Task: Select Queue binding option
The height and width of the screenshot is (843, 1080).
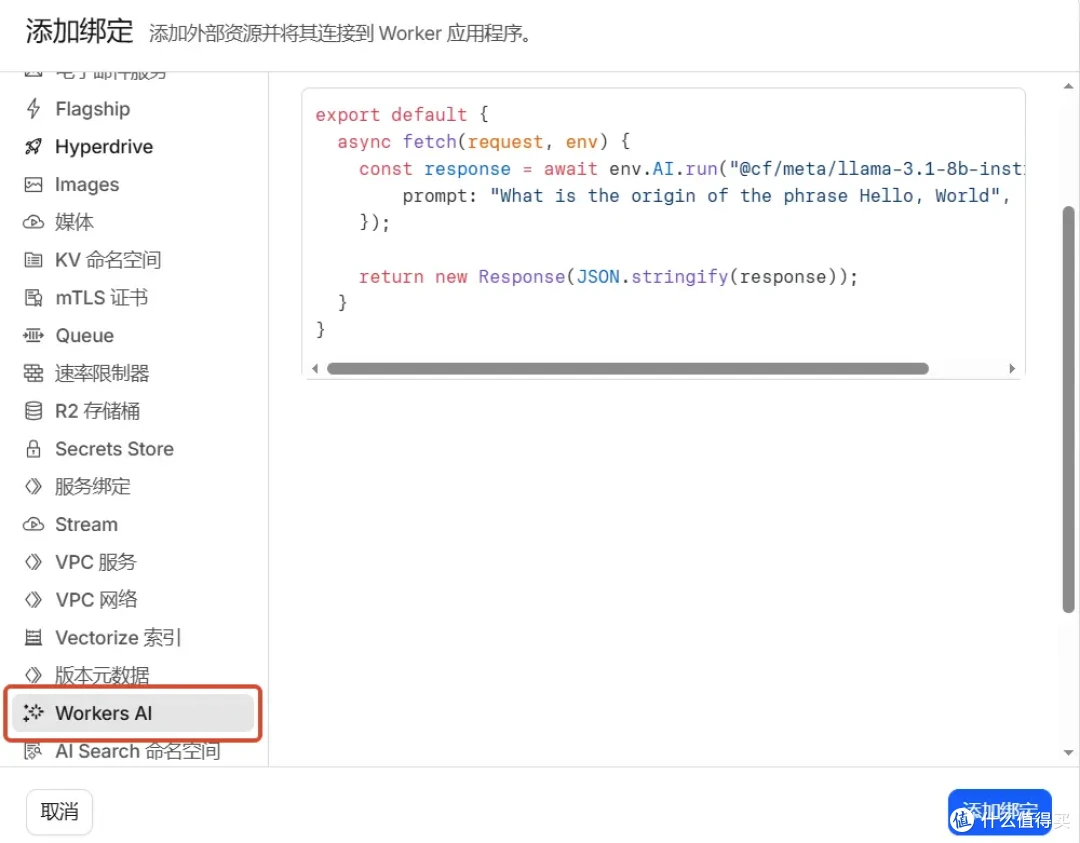Action: (134, 335)
